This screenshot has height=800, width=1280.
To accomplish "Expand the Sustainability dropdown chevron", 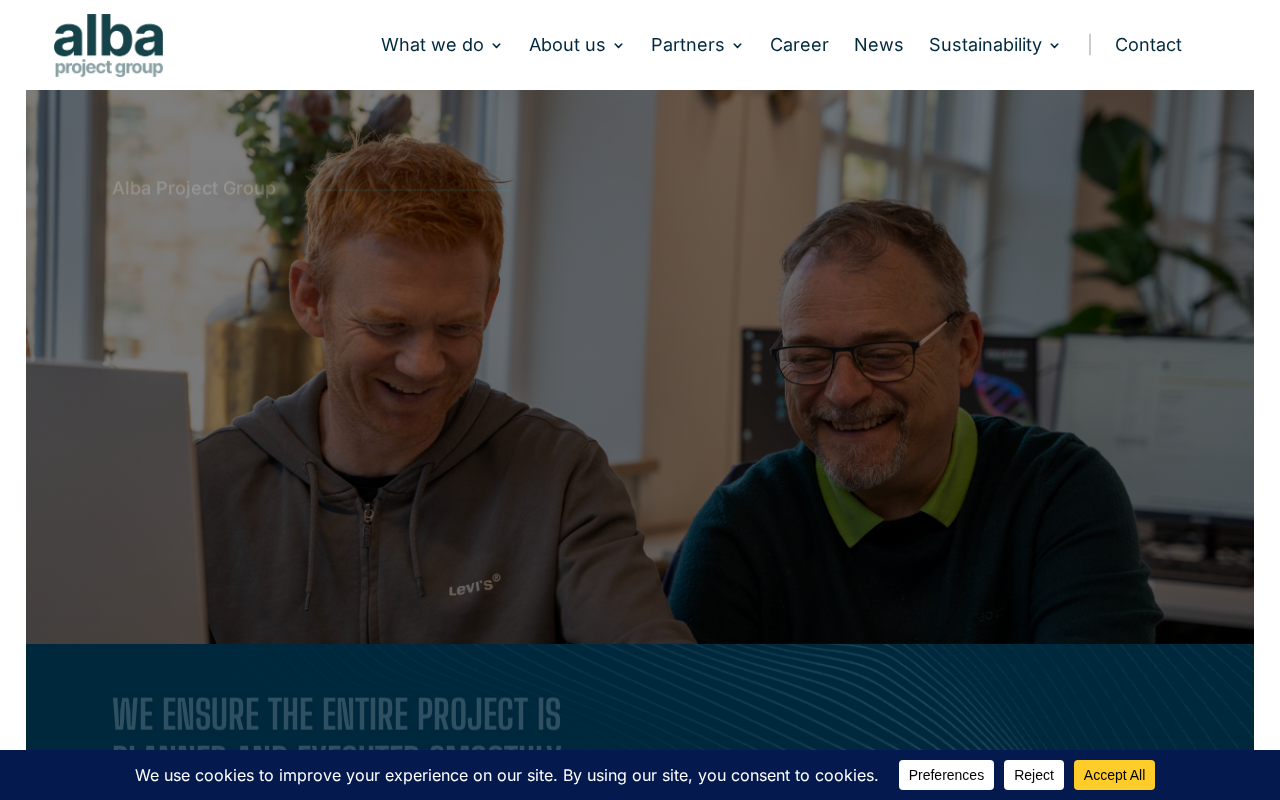I will (x=1054, y=46).
